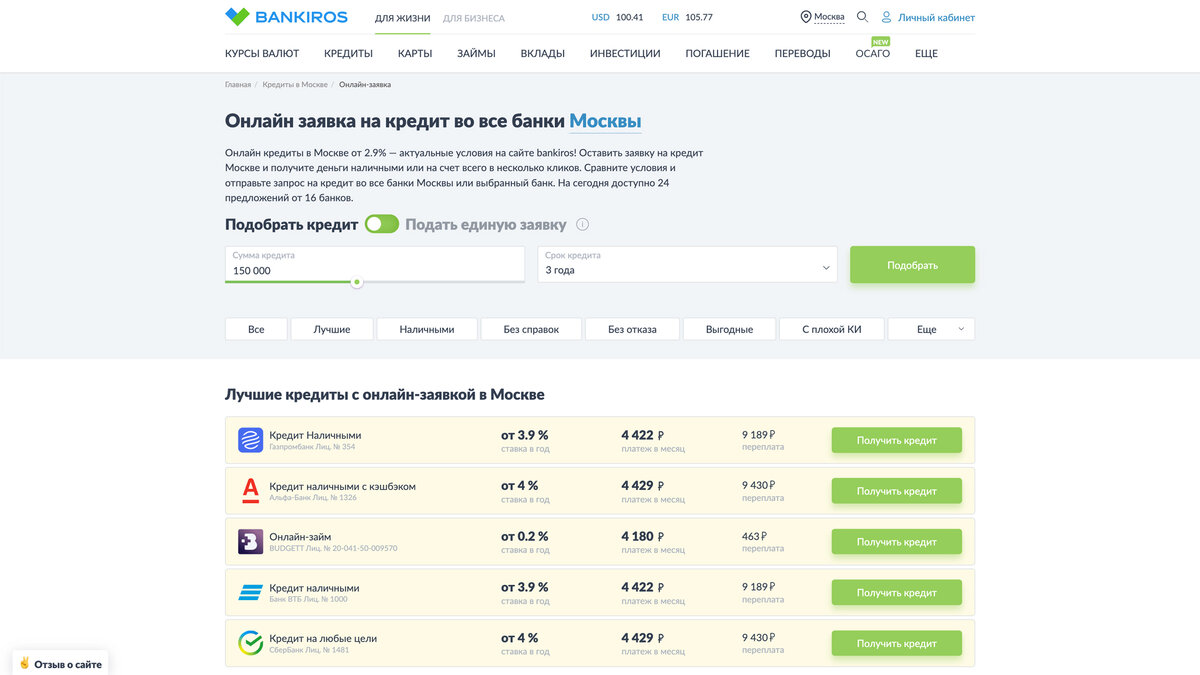The height and width of the screenshot is (675, 1200).
Task: Click the ВТБ bank logo icon
Action: click(x=250, y=593)
